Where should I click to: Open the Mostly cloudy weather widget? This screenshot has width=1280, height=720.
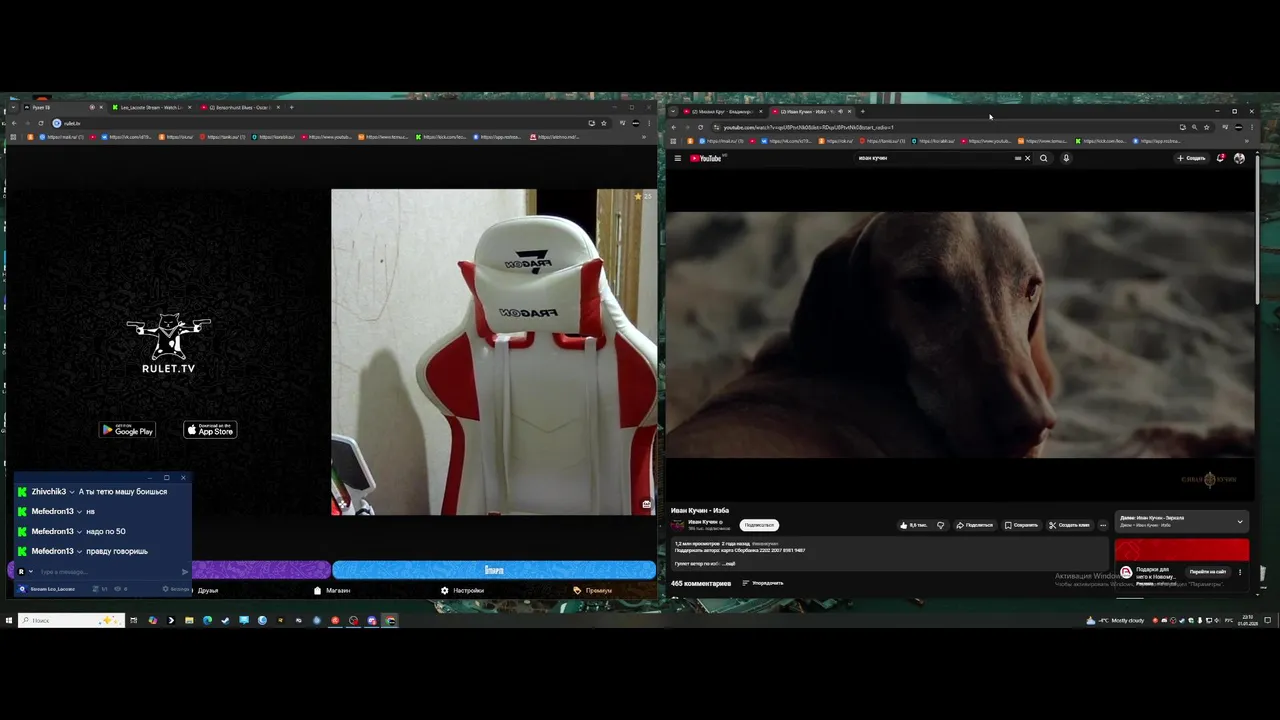[1115, 620]
